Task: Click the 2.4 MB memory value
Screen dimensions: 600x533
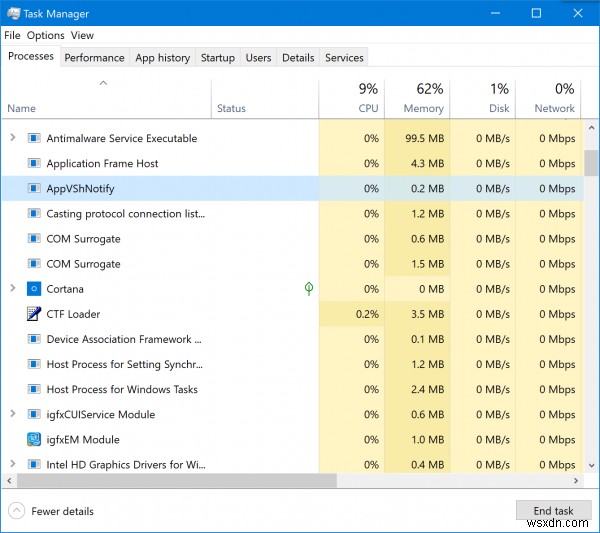Action: (427, 389)
